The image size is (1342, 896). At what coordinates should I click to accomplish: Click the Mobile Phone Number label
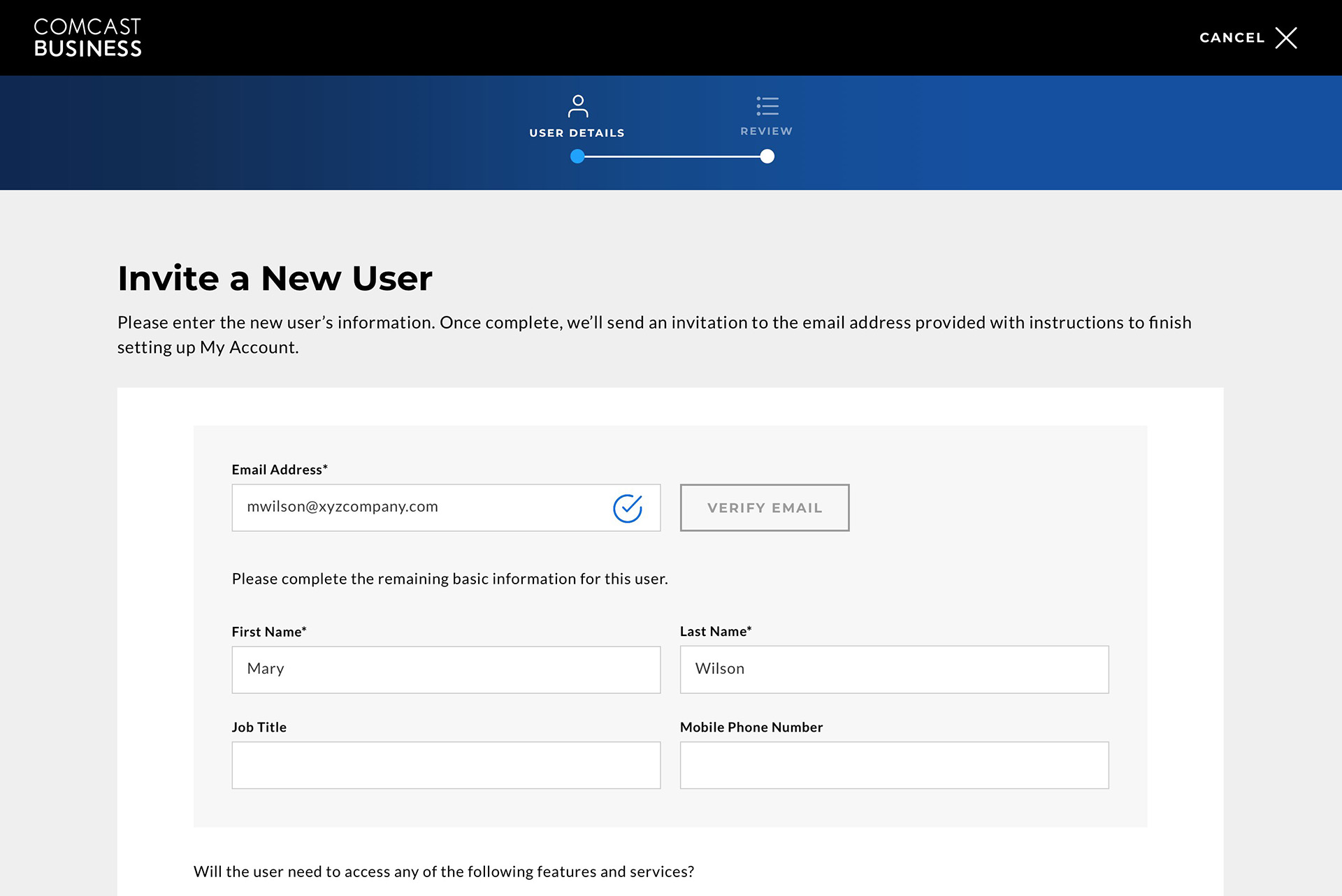(x=751, y=727)
